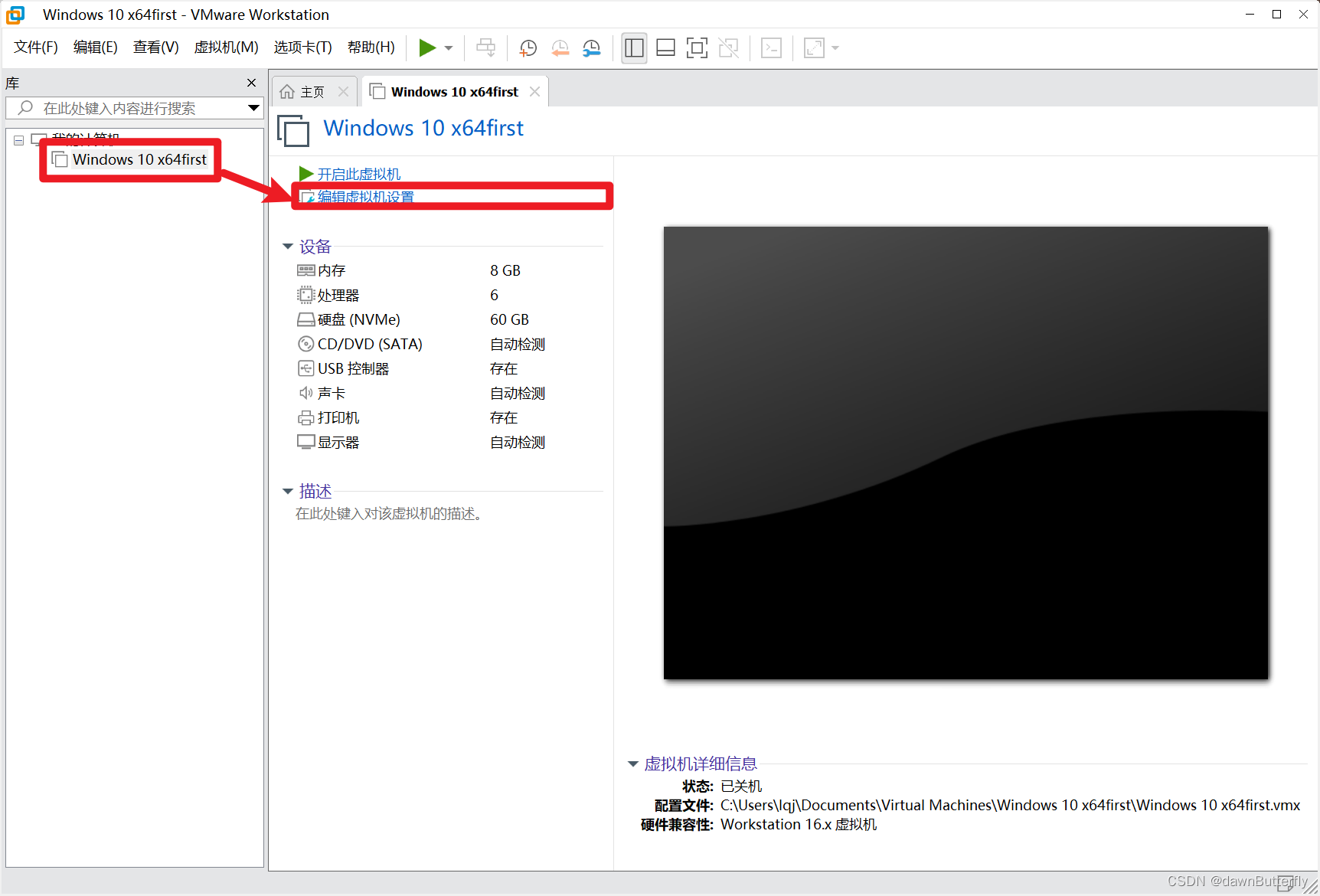Click the console view toolbar icon

[771, 48]
